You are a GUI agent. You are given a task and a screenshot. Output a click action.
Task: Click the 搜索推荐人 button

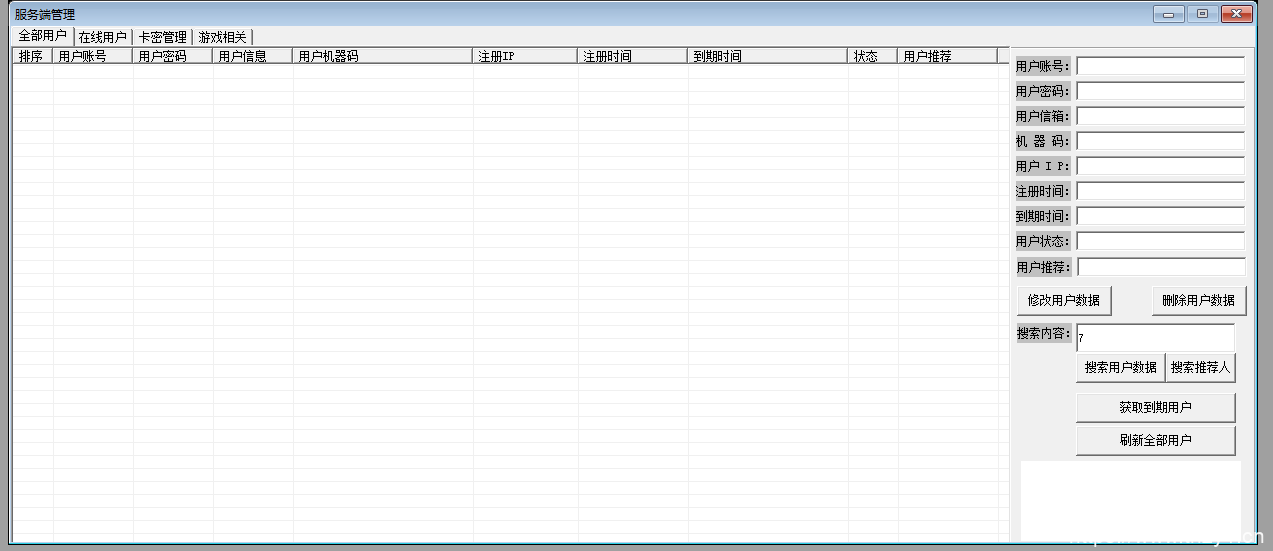tap(1200, 368)
